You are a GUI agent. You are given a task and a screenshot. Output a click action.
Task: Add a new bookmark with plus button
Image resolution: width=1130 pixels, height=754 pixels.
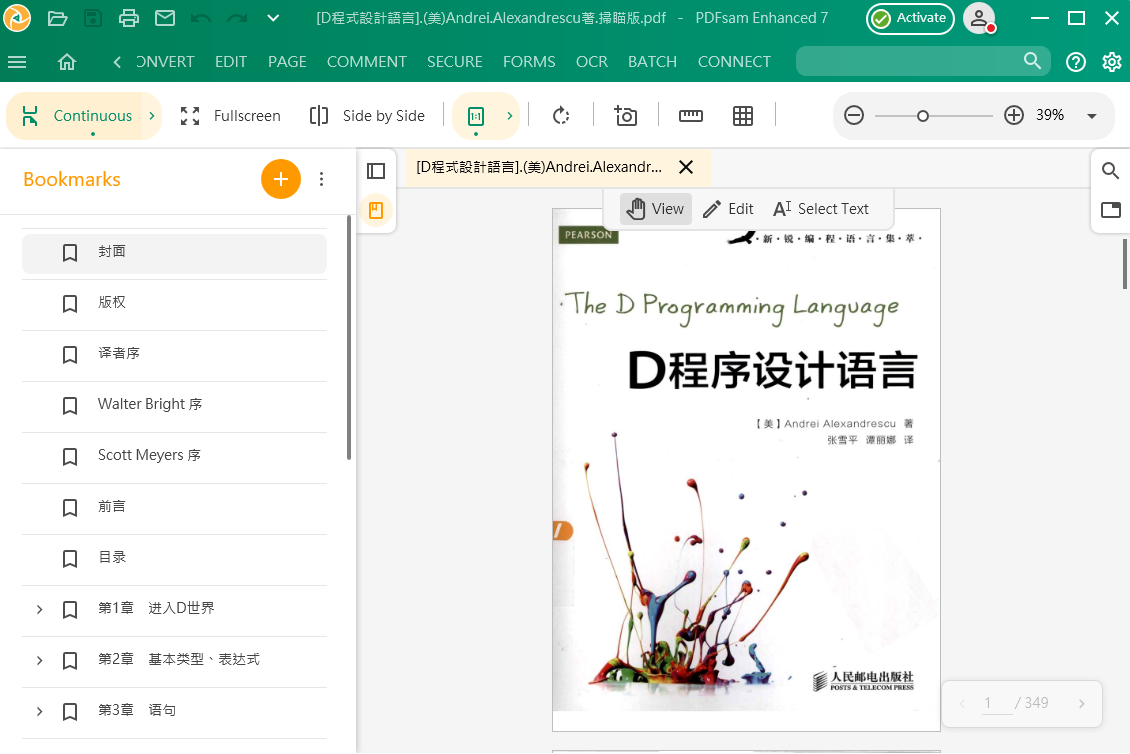point(281,179)
